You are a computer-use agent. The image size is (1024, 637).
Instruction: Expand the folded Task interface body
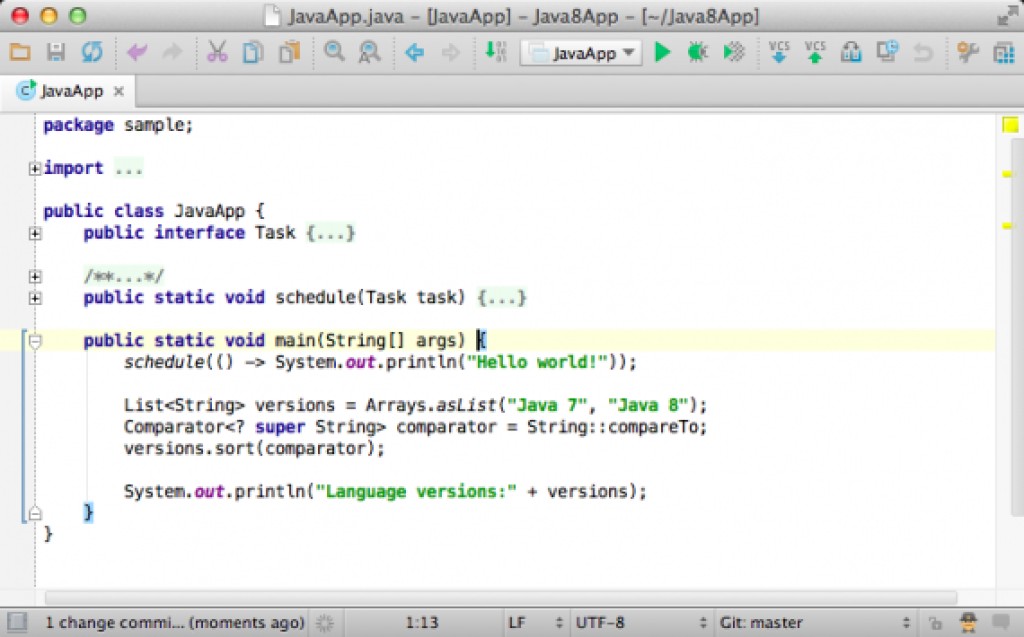tap(35, 233)
